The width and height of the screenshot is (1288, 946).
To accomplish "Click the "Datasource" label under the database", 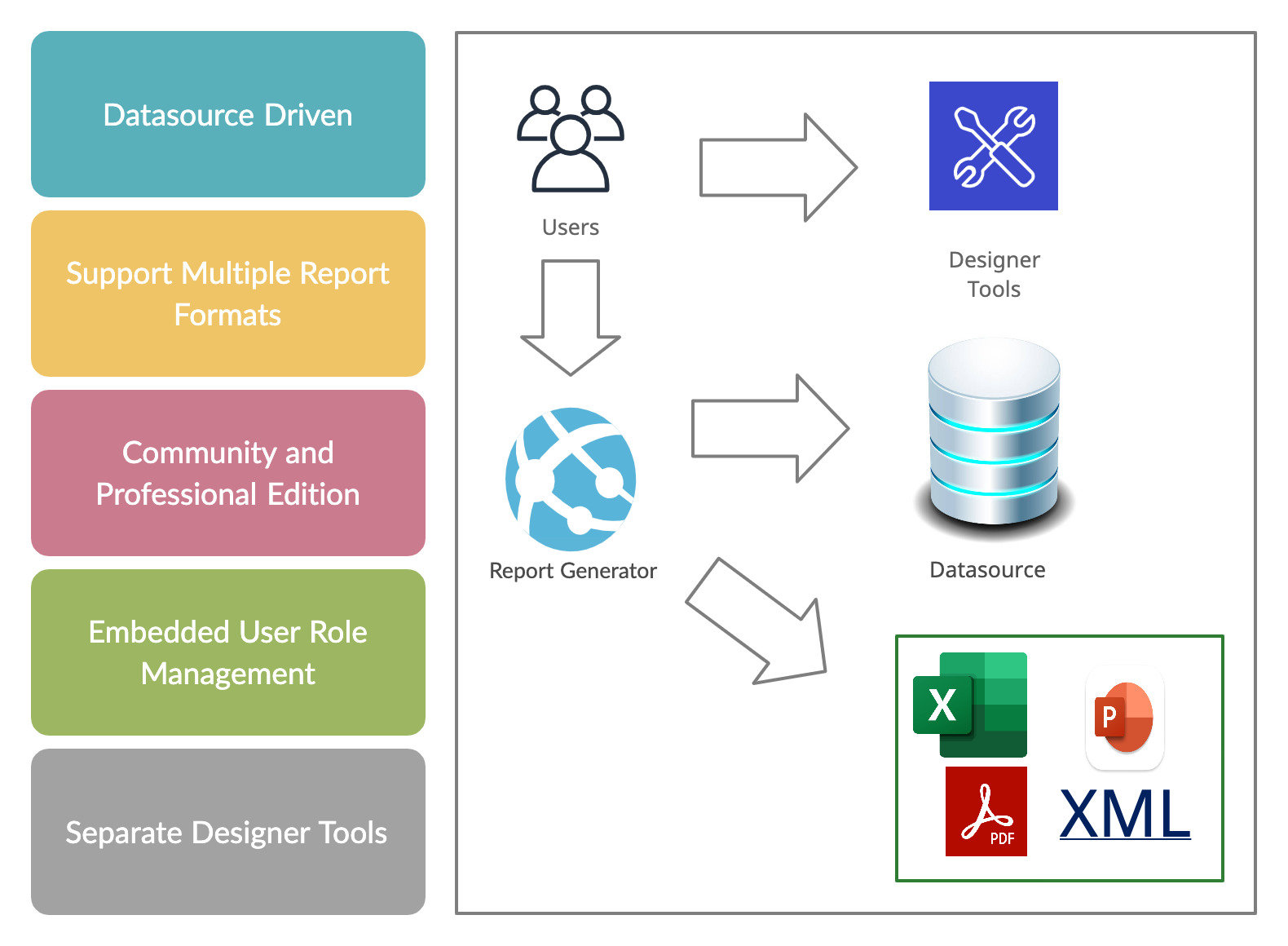I will point(987,570).
